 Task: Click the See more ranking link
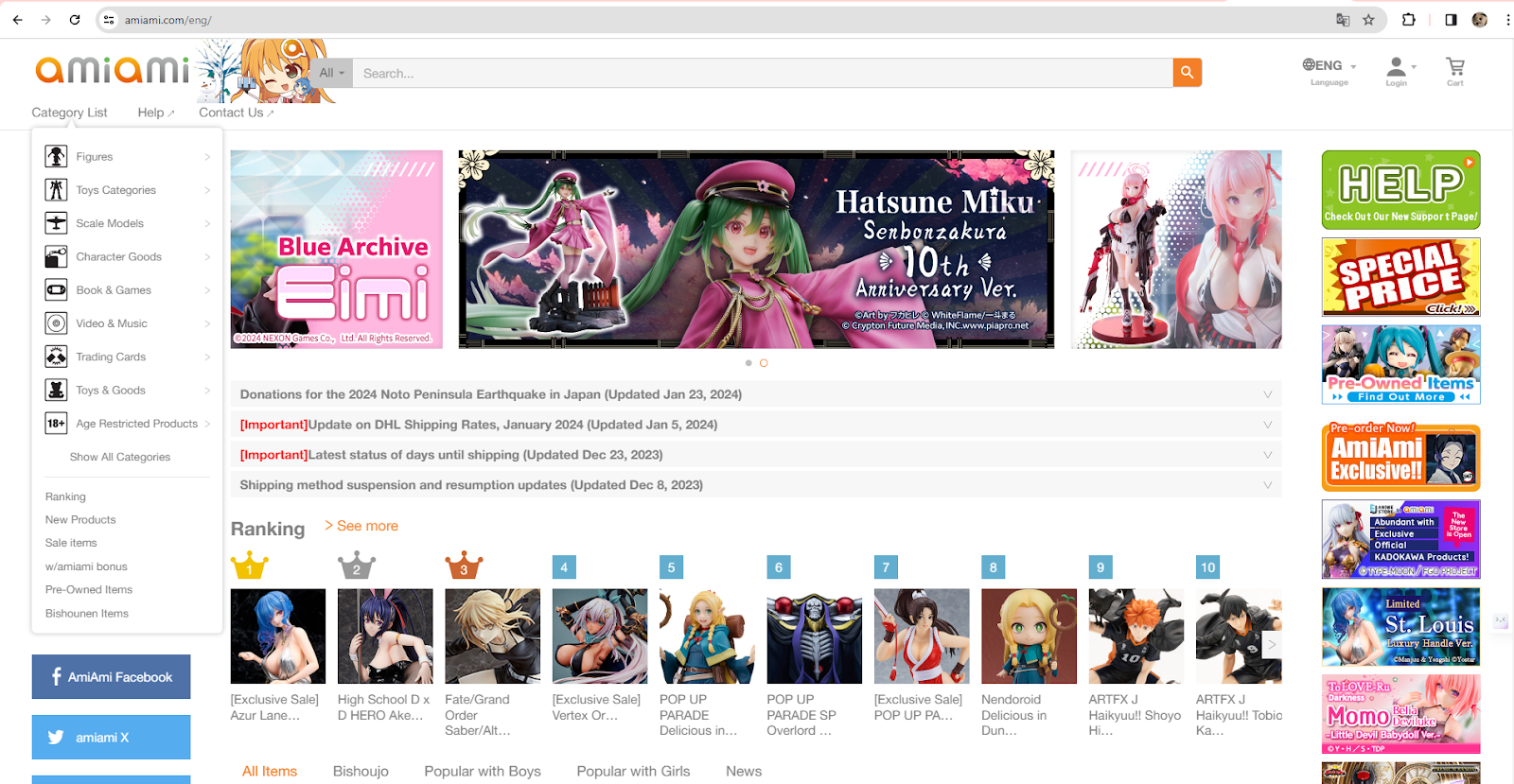[x=361, y=526]
